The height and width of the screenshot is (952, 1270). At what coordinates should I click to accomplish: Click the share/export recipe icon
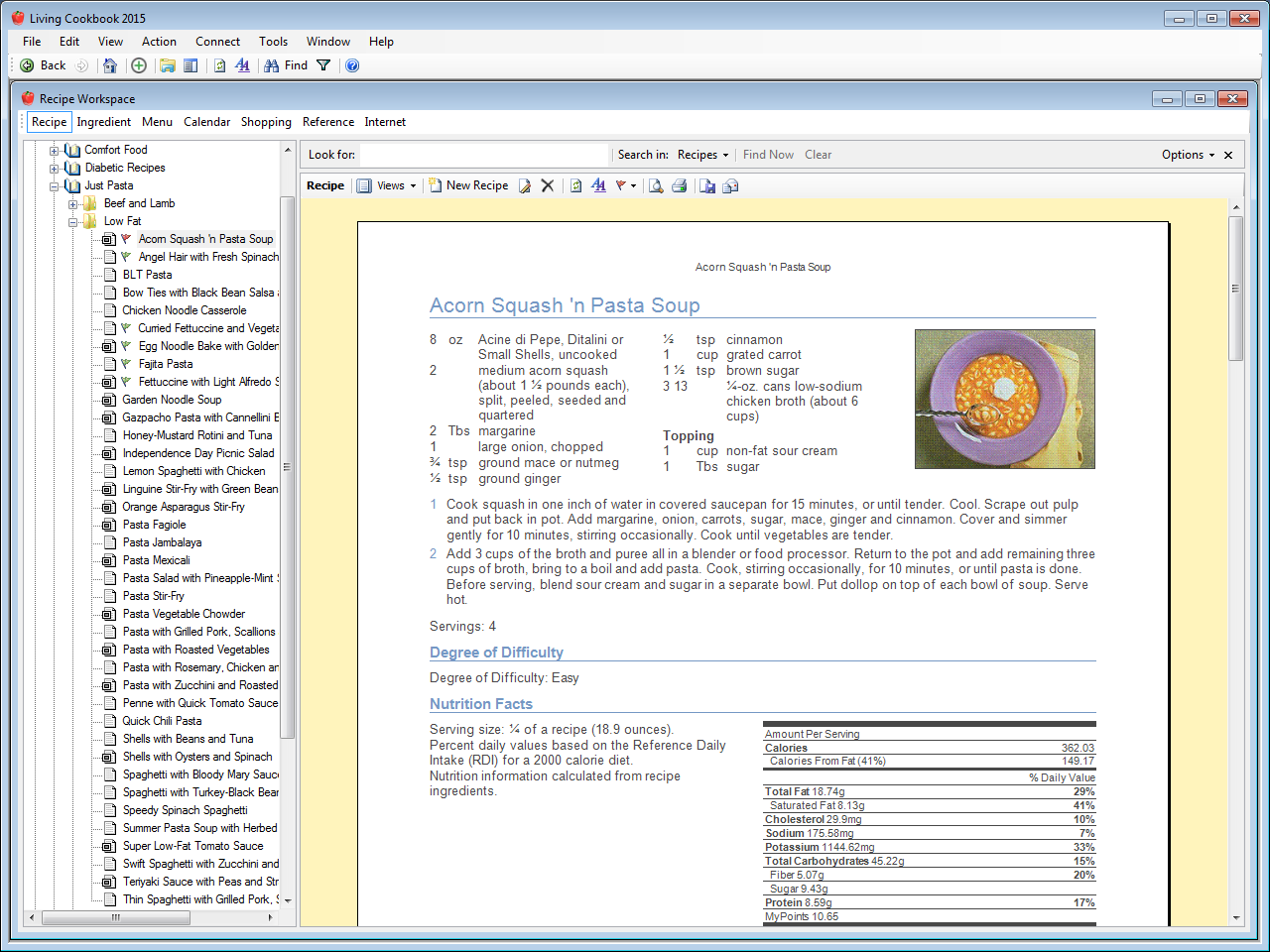coord(730,185)
